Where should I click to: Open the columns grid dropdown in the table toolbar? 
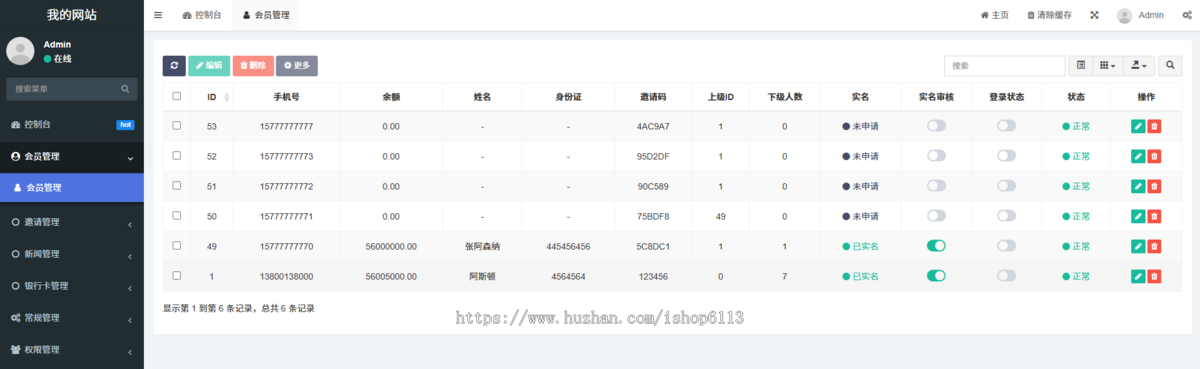tap(1107, 65)
